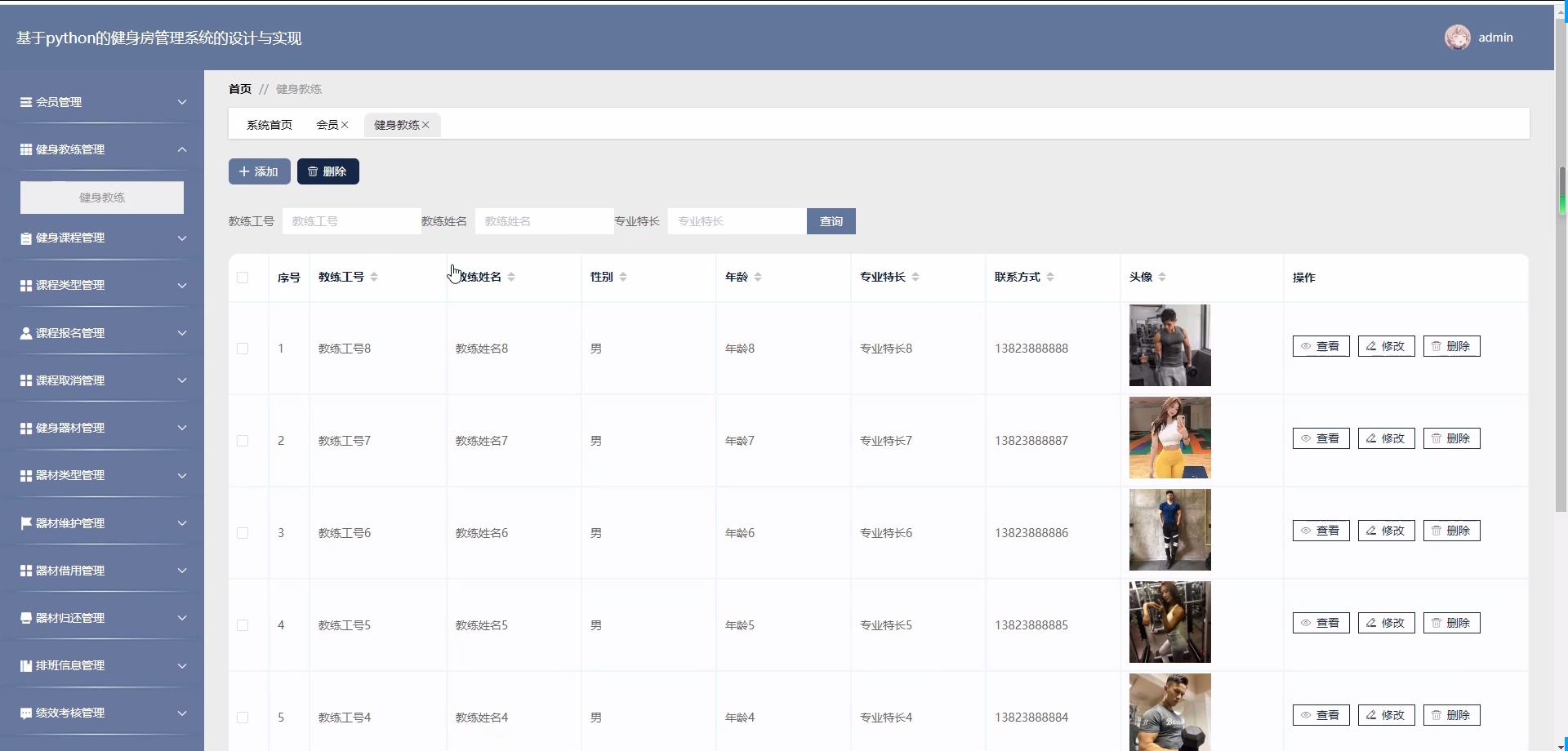Click the dark 删除 batch button
The image size is (1568, 751).
click(328, 171)
